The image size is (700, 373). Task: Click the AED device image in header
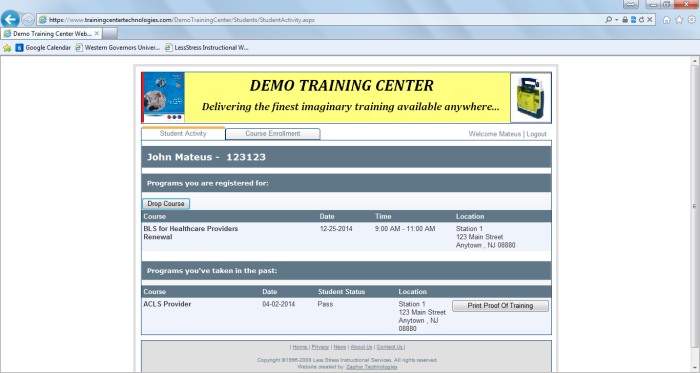(531, 97)
